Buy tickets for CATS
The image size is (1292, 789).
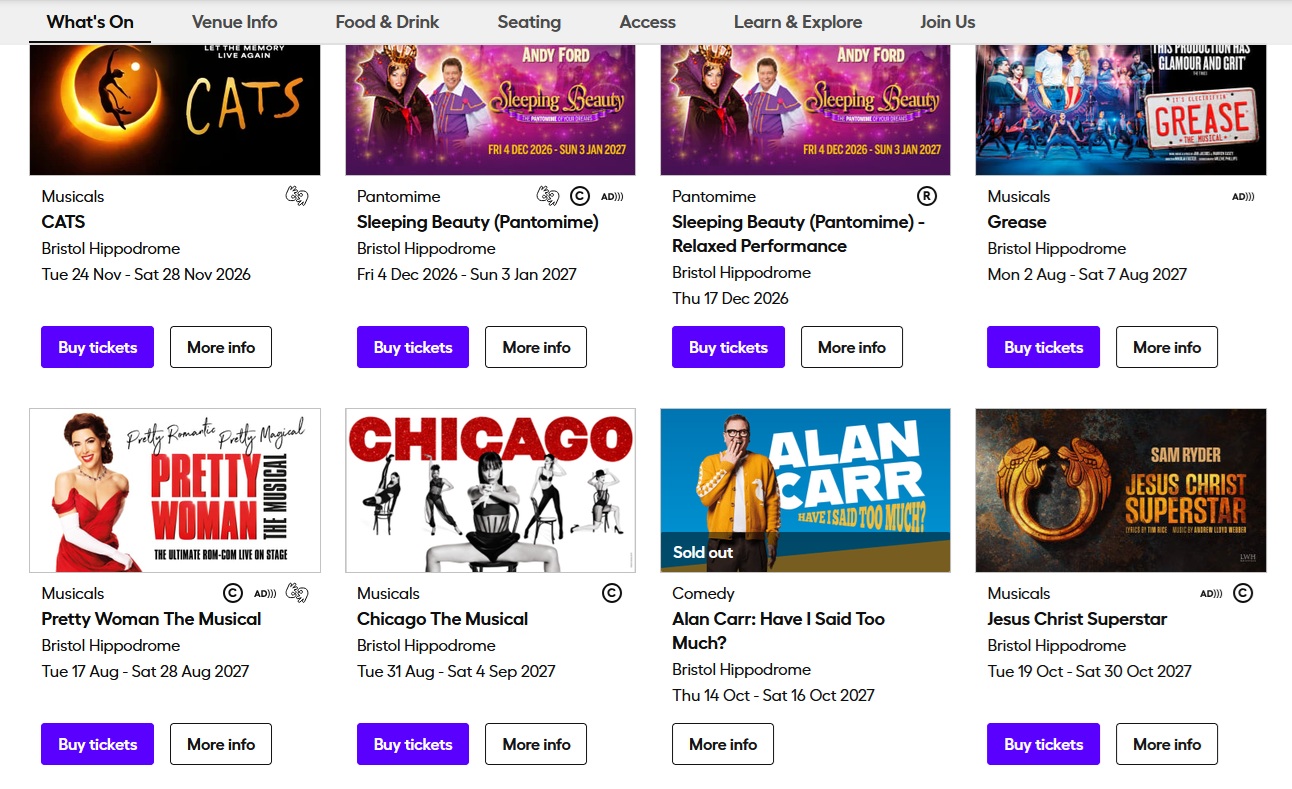(97, 347)
